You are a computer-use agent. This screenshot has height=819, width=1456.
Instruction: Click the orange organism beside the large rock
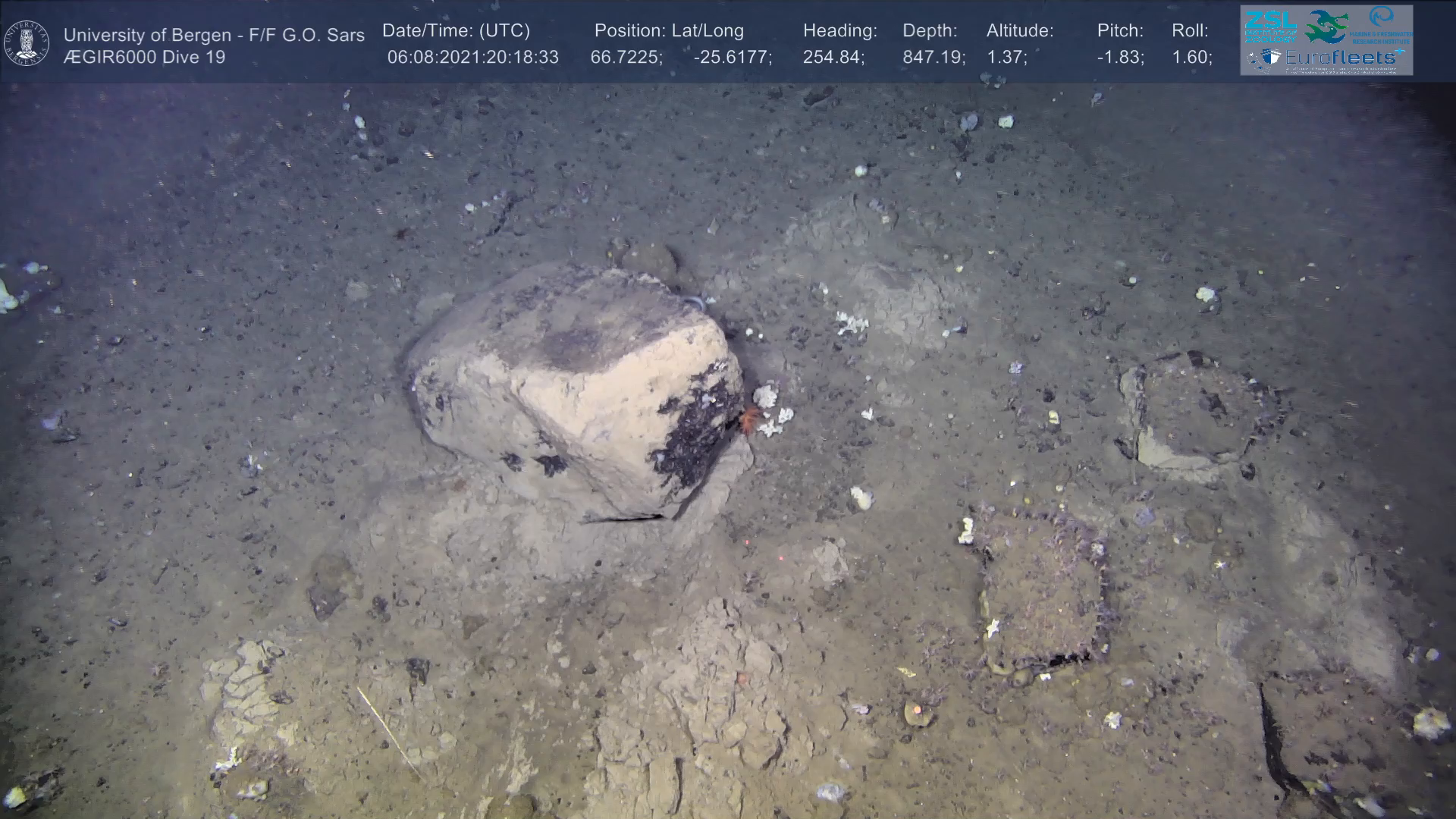(749, 418)
